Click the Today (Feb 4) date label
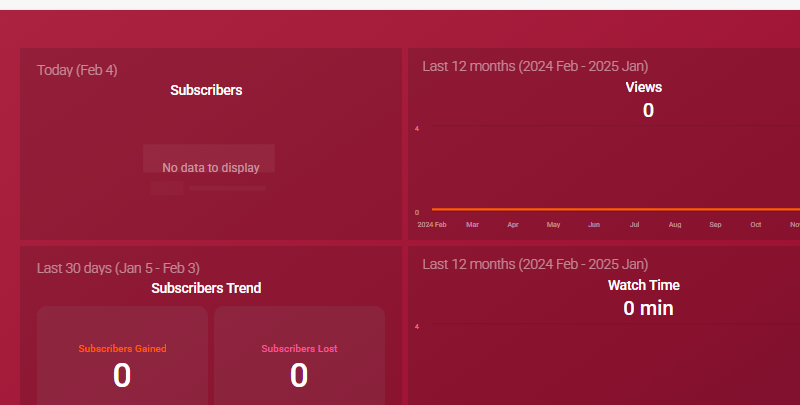The width and height of the screenshot is (800, 405). (77, 70)
